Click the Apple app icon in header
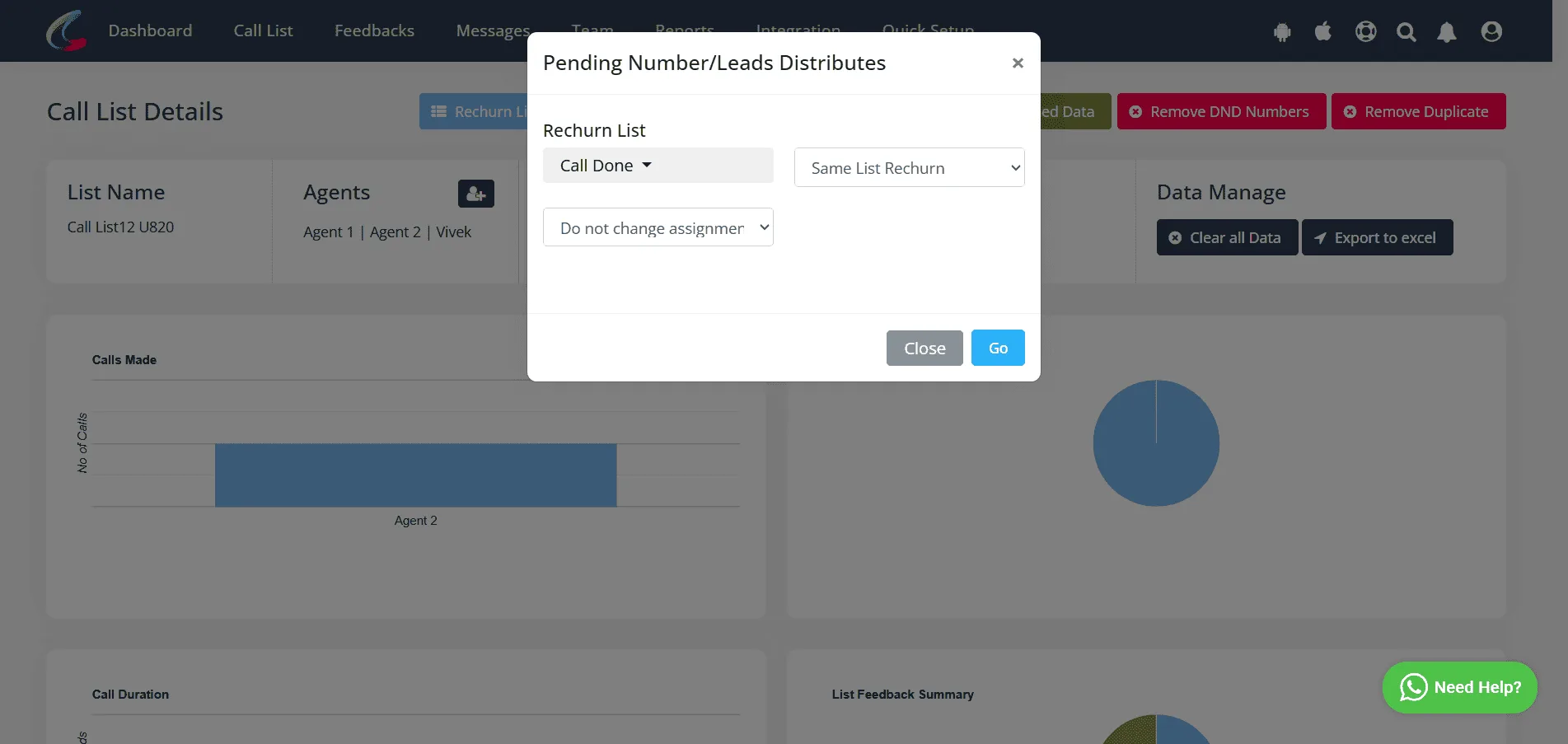The image size is (1568, 744). 1323,31
